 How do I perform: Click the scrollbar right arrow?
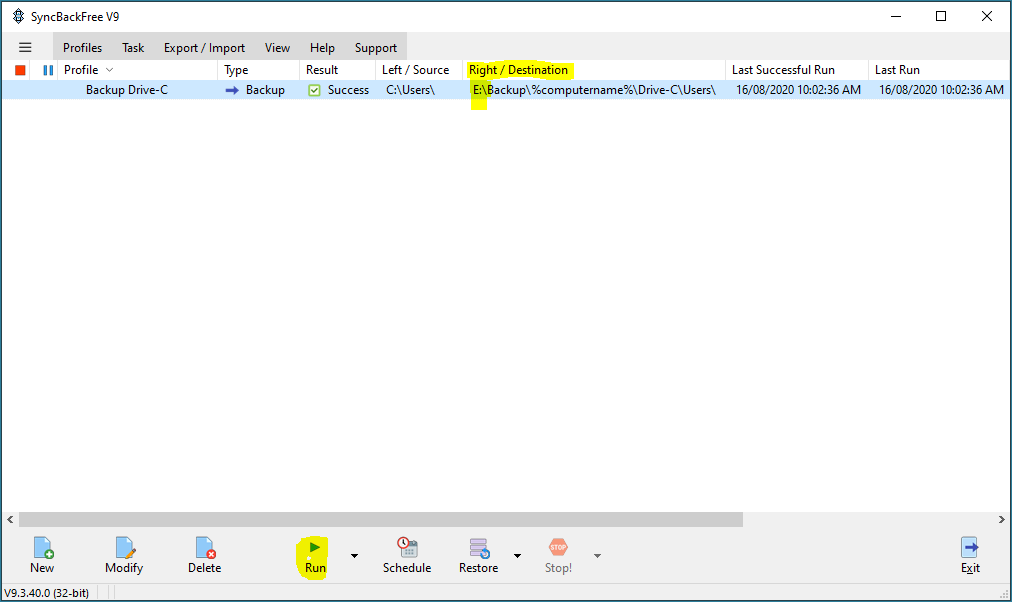click(1002, 519)
